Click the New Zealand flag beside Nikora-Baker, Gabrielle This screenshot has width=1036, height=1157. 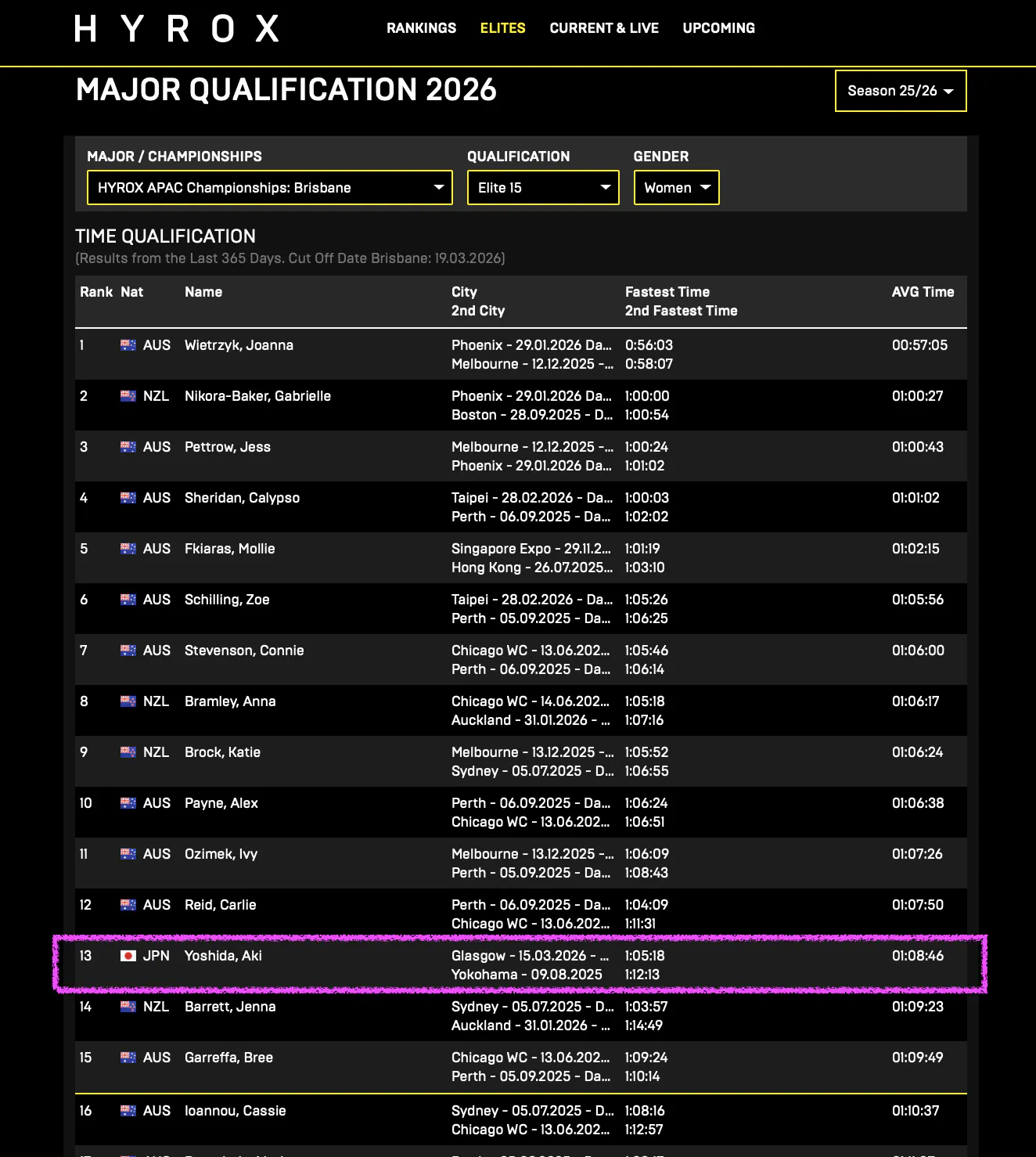tap(128, 396)
